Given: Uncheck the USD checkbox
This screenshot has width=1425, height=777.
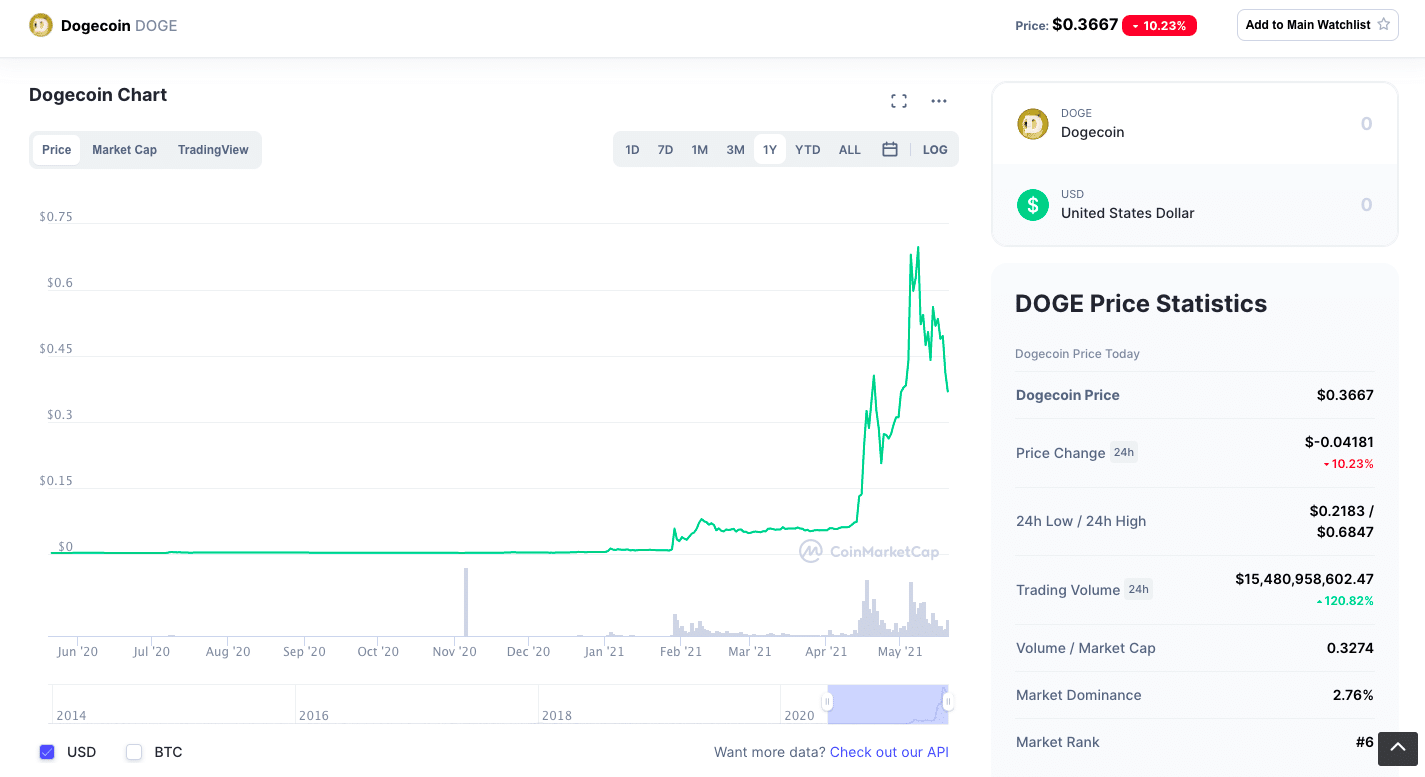Looking at the screenshot, I should [x=47, y=752].
